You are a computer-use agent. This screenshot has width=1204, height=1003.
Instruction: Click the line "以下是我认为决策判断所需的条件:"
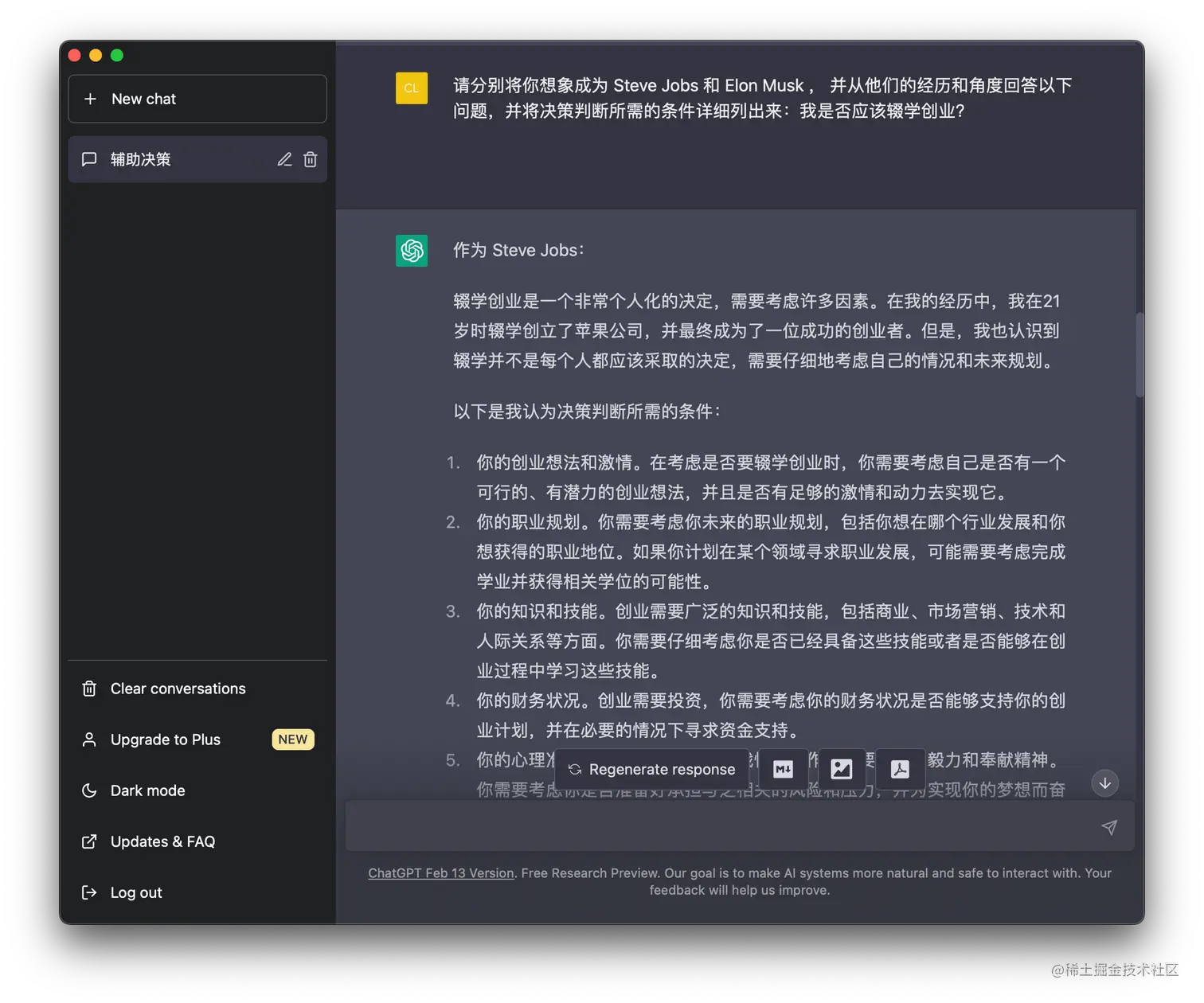pos(588,412)
